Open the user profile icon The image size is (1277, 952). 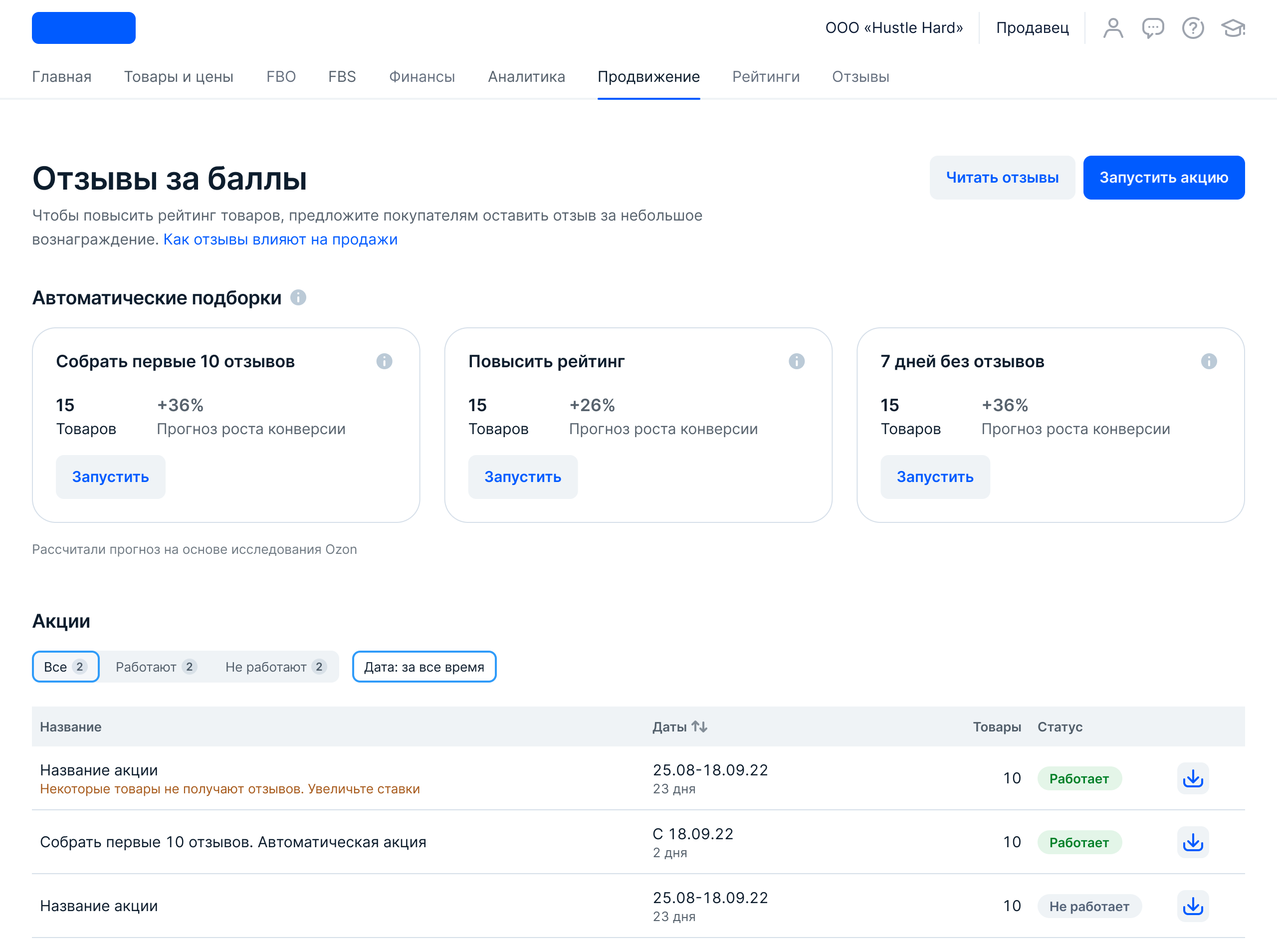[1113, 27]
